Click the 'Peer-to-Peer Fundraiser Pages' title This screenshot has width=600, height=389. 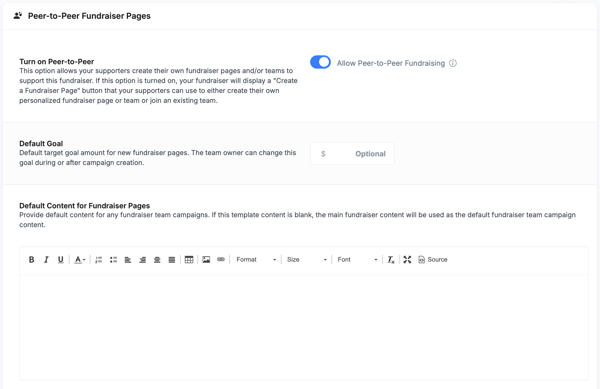click(x=89, y=16)
